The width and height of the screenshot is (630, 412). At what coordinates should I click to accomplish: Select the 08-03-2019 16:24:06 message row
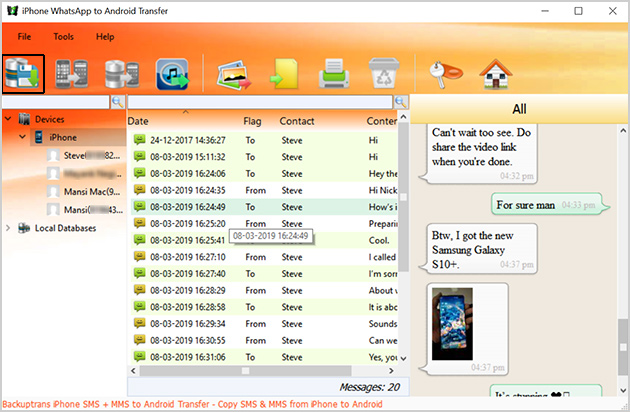[x=264, y=173]
